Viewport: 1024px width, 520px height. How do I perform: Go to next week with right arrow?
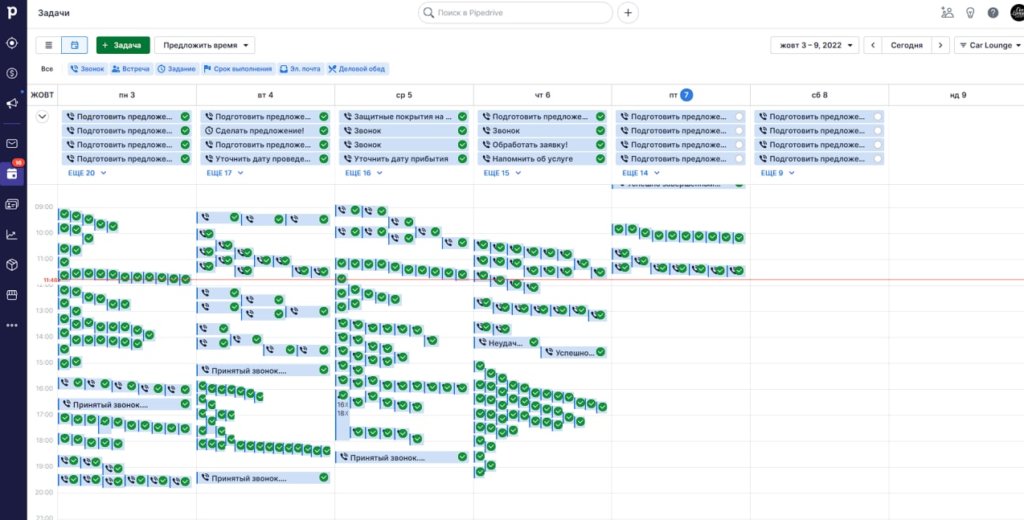point(940,45)
